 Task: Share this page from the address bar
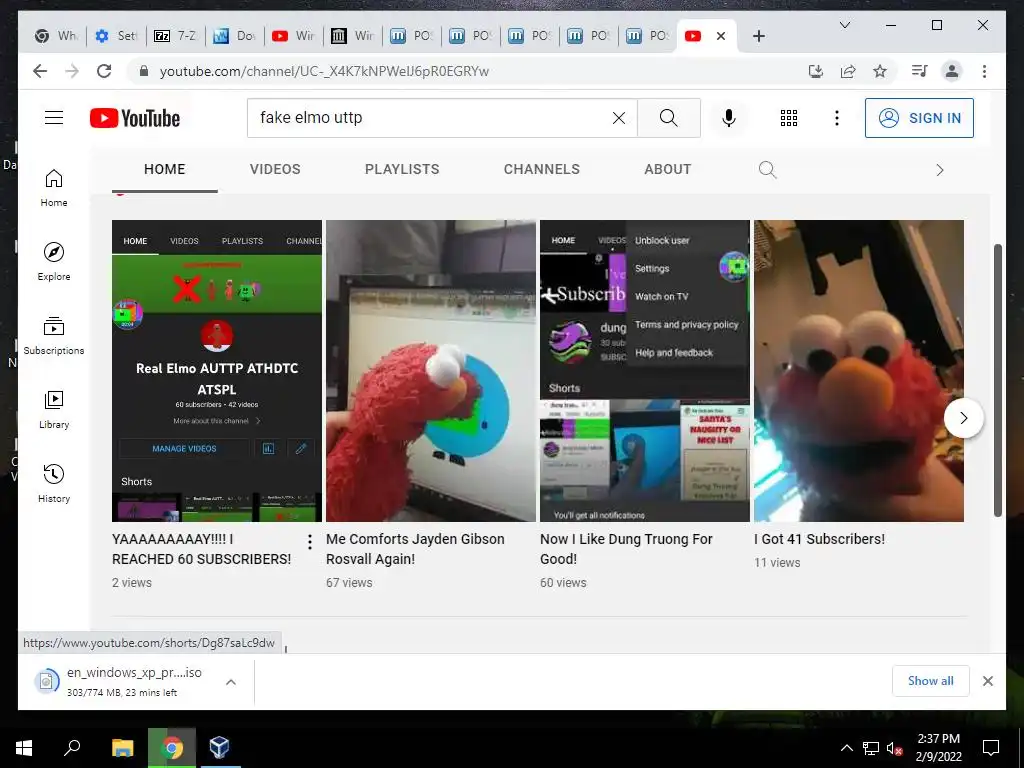[x=848, y=71]
